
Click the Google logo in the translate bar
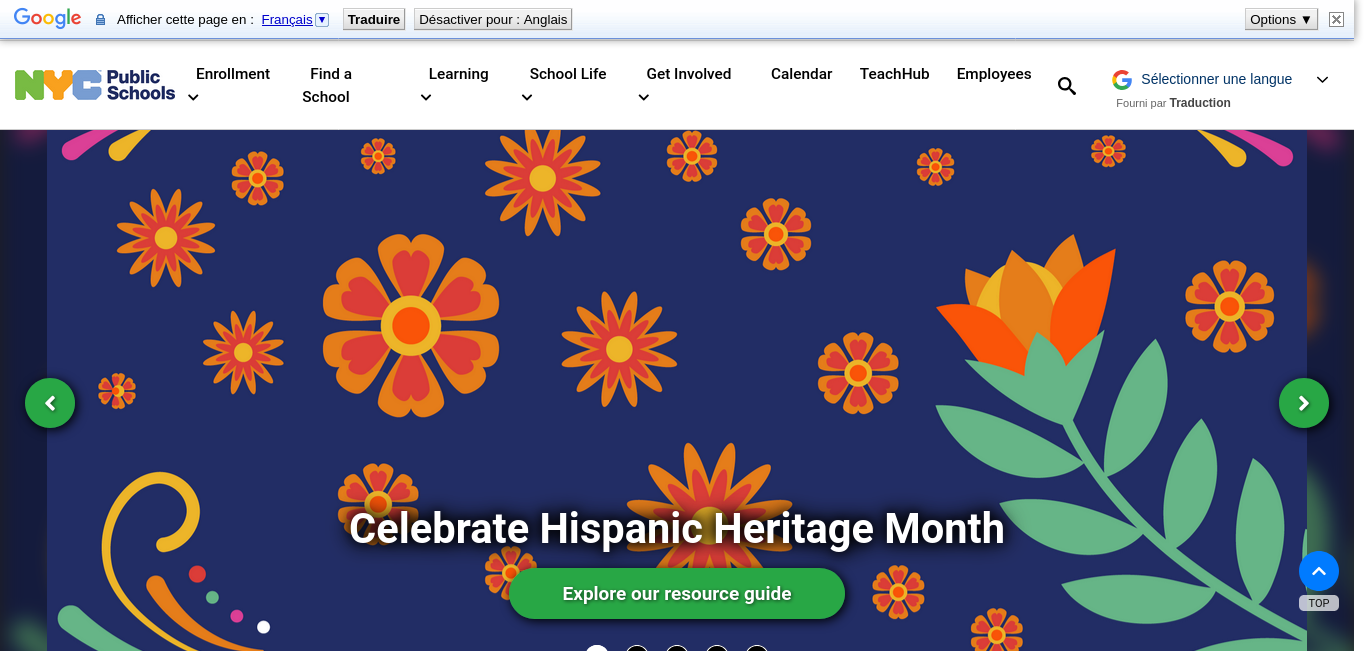(47, 19)
